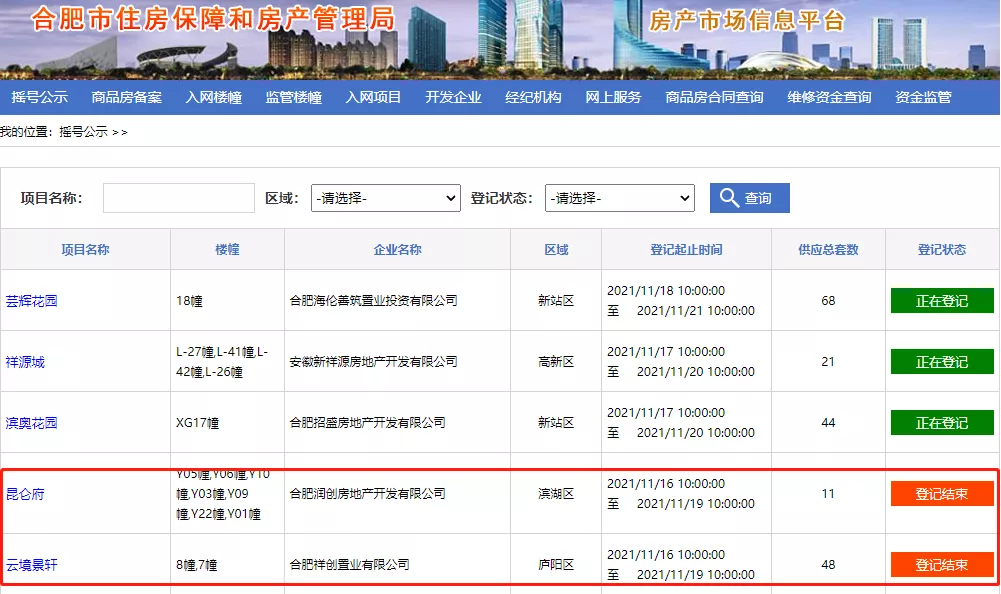Viewport: 1001px width, 594px height.
Task: Click the 查询 search button
Action: click(x=749, y=198)
